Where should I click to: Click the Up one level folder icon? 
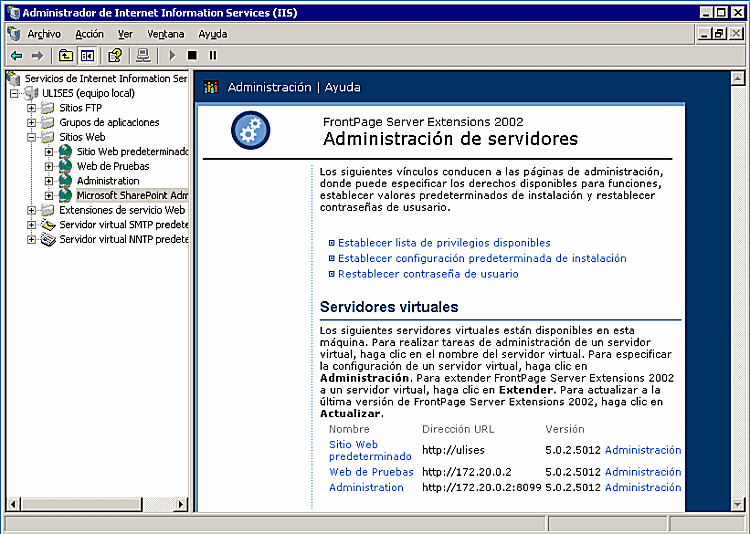click(66, 56)
